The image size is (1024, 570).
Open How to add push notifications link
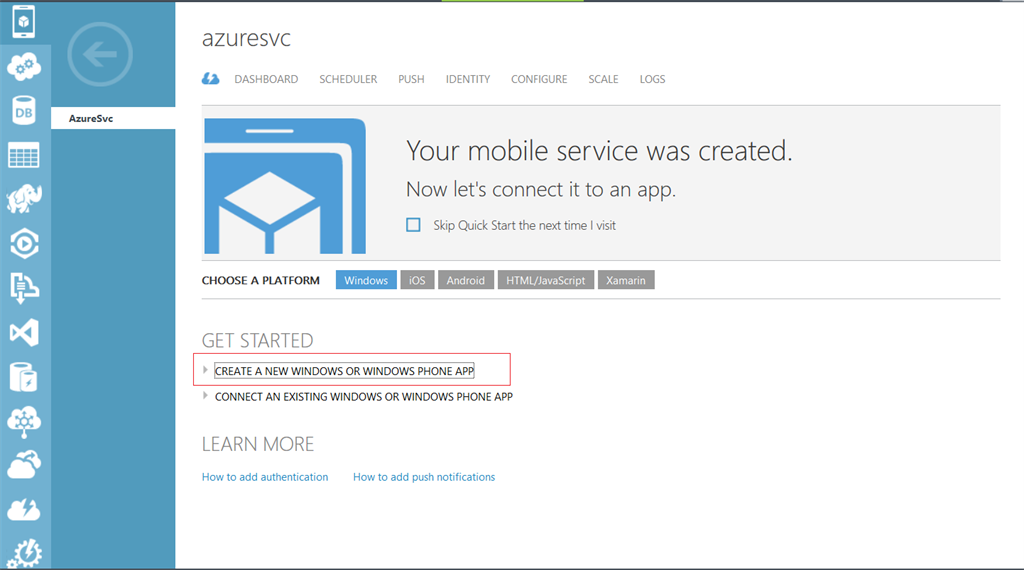pyautogui.click(x=424, y=477)
